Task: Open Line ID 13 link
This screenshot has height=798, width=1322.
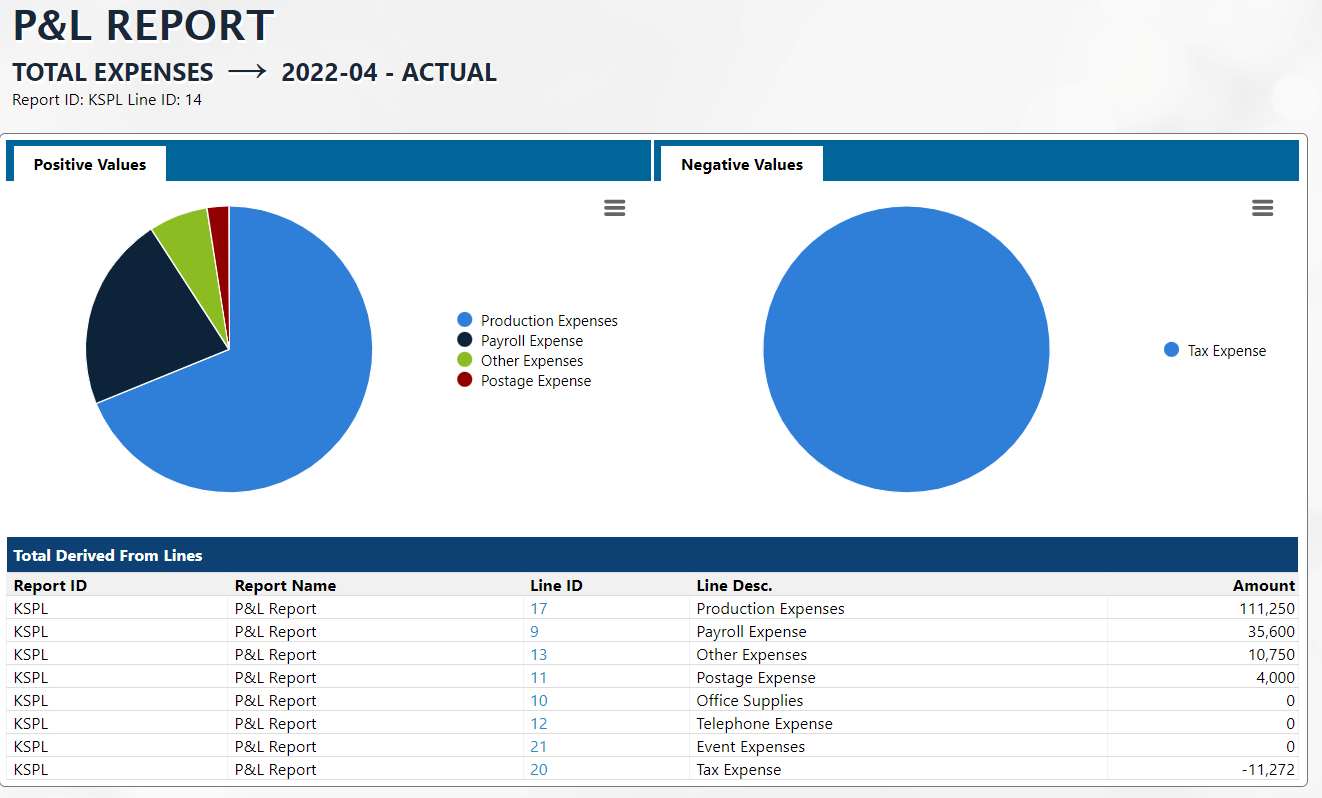Action: [539, 655]
